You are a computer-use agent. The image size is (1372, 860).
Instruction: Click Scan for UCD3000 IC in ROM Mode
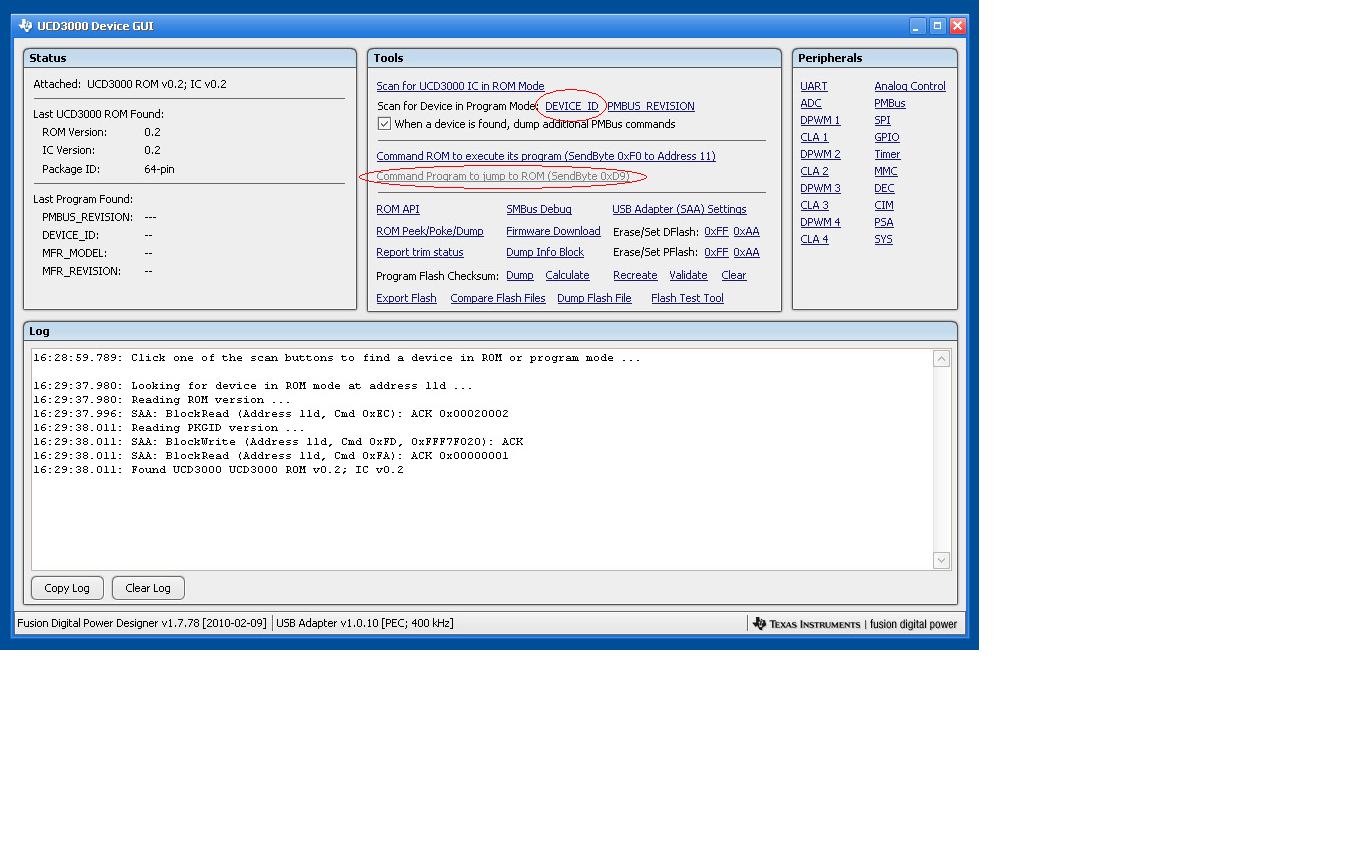click(x=460, y=86)
